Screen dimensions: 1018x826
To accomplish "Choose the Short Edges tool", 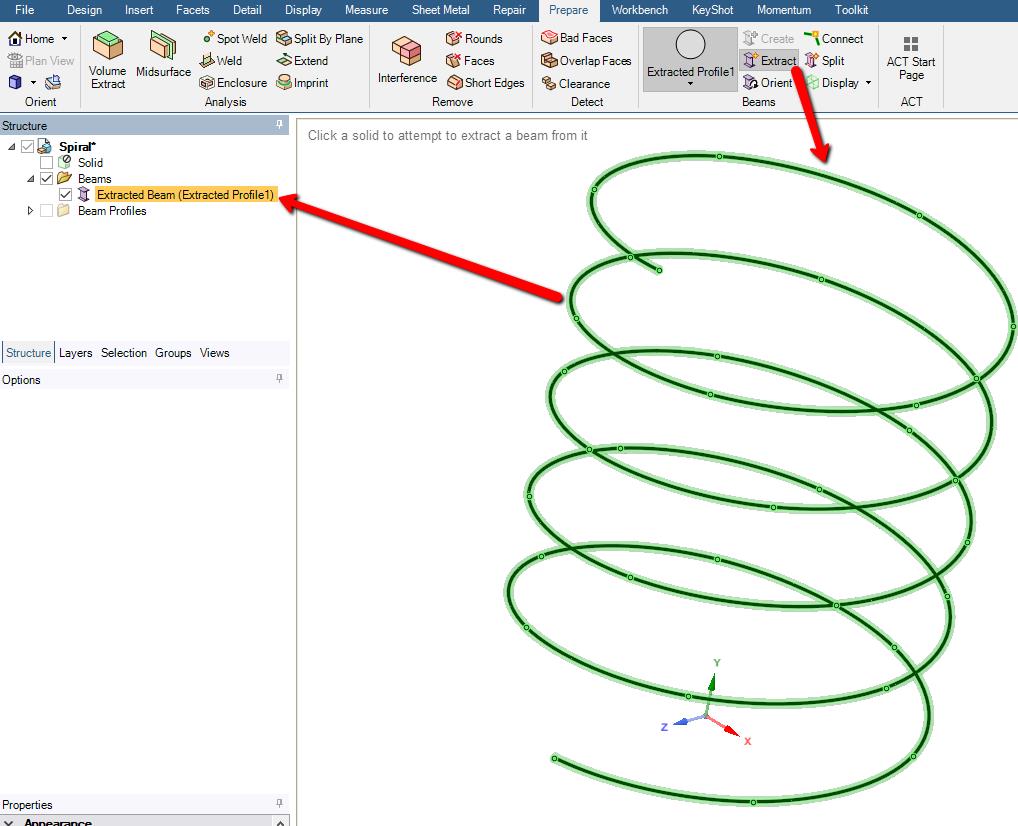I will pos(486,82).
